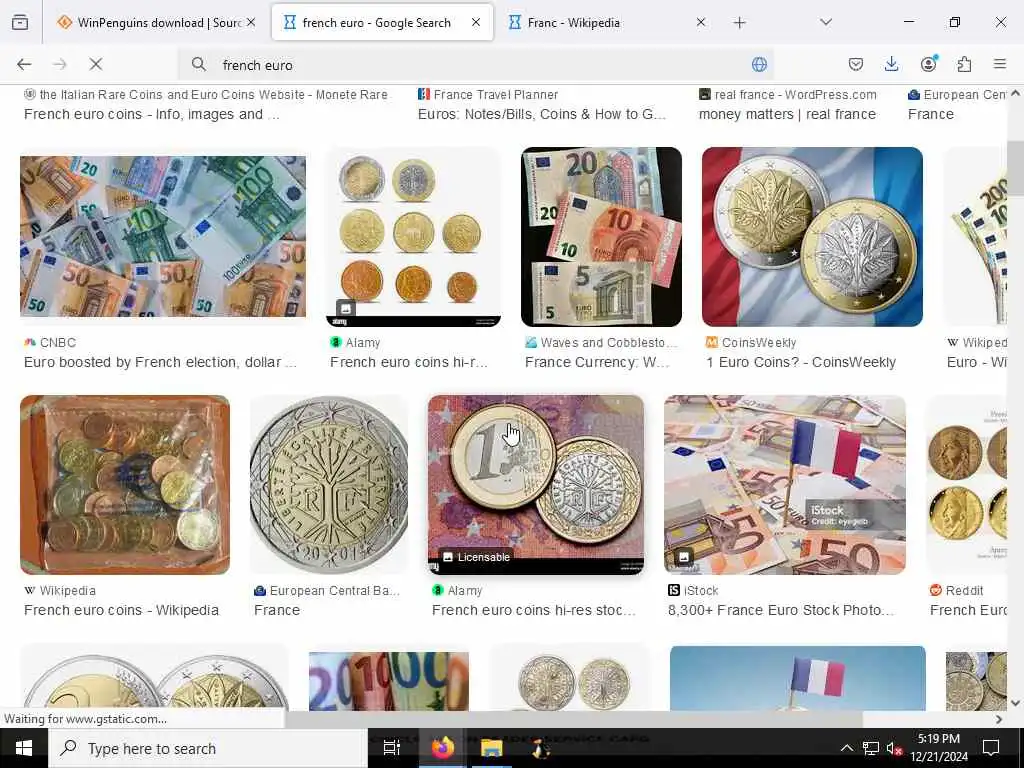Viewport: 1024px width, 768px height.
Task: Stop loading the page
Action: coord(96,64)
